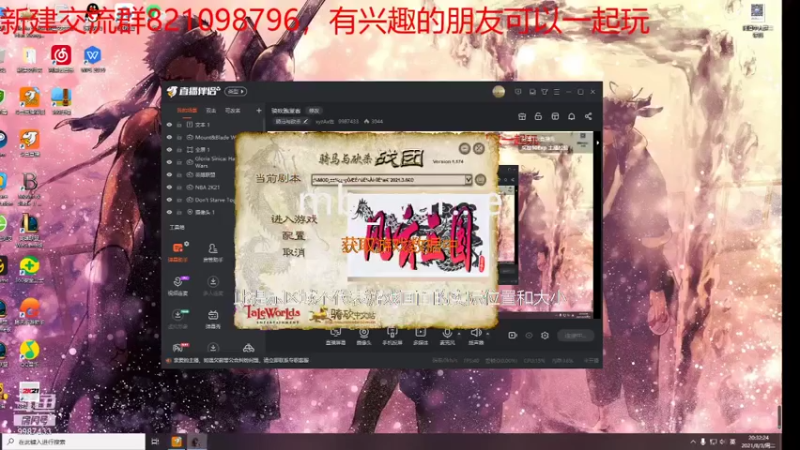
Task: Hide the Gloria Sinica source layer
Action: coord(169,162)
